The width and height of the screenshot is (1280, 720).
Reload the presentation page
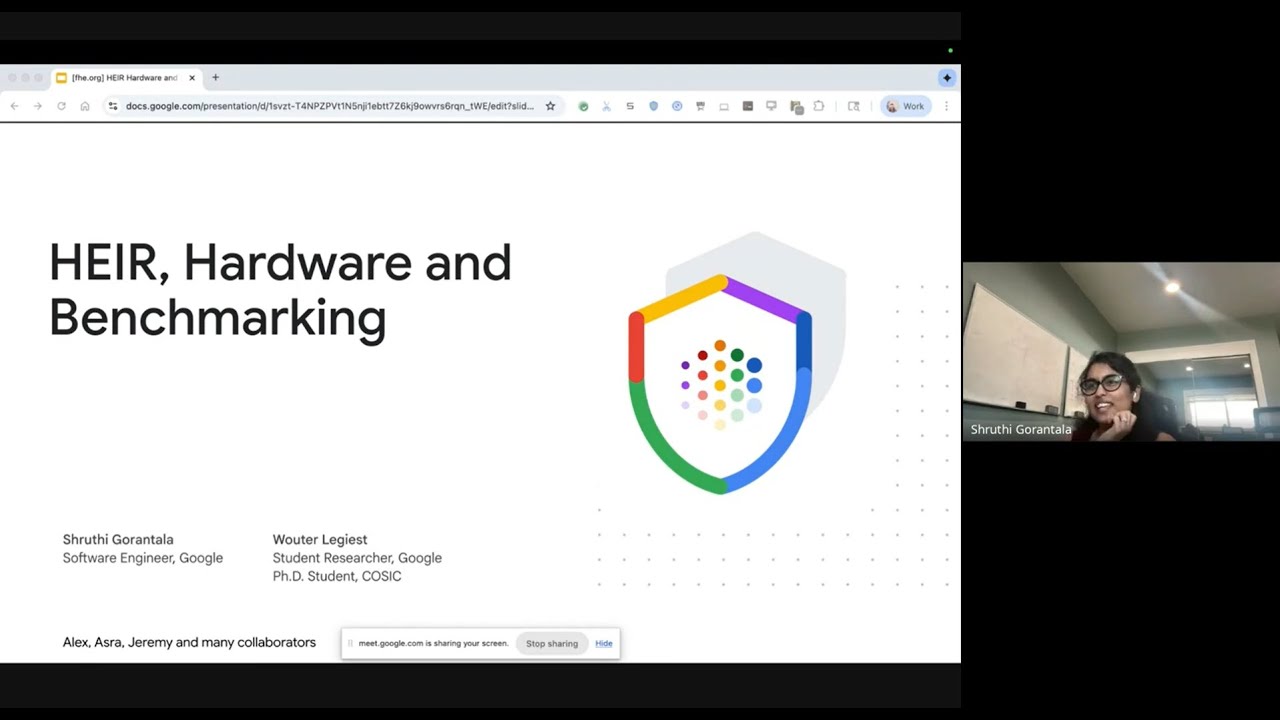pyautogui.click(x=61, y=106)
